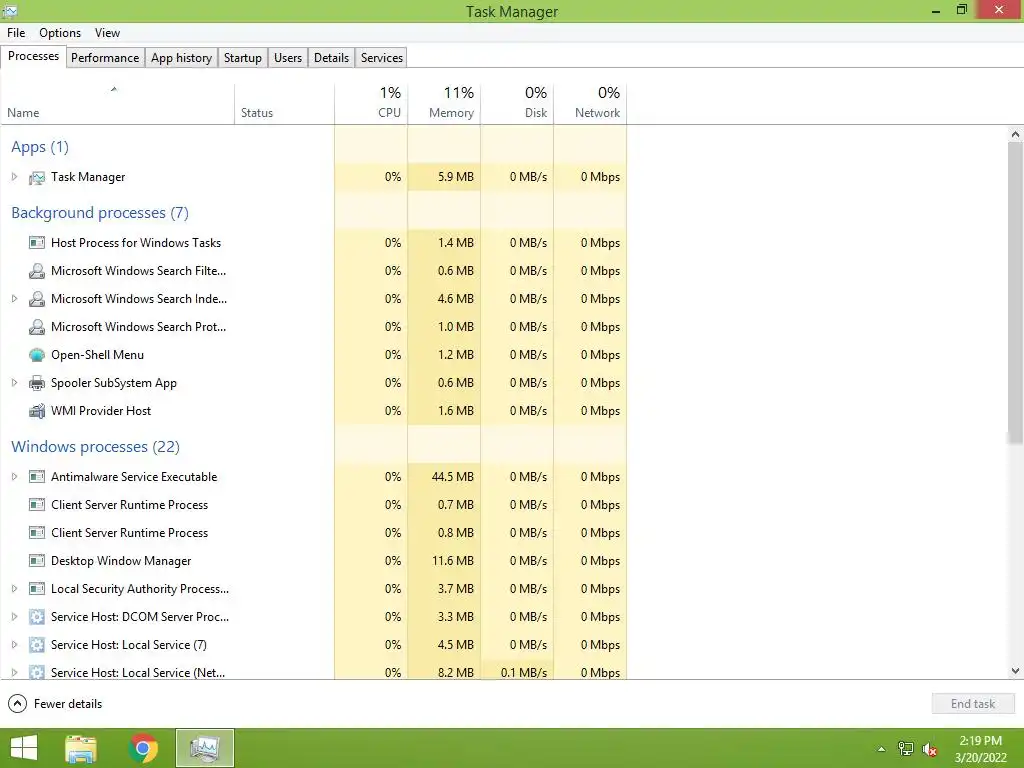
Task: Expand Local Security Authority Process row
Action: tap(14, 589)
